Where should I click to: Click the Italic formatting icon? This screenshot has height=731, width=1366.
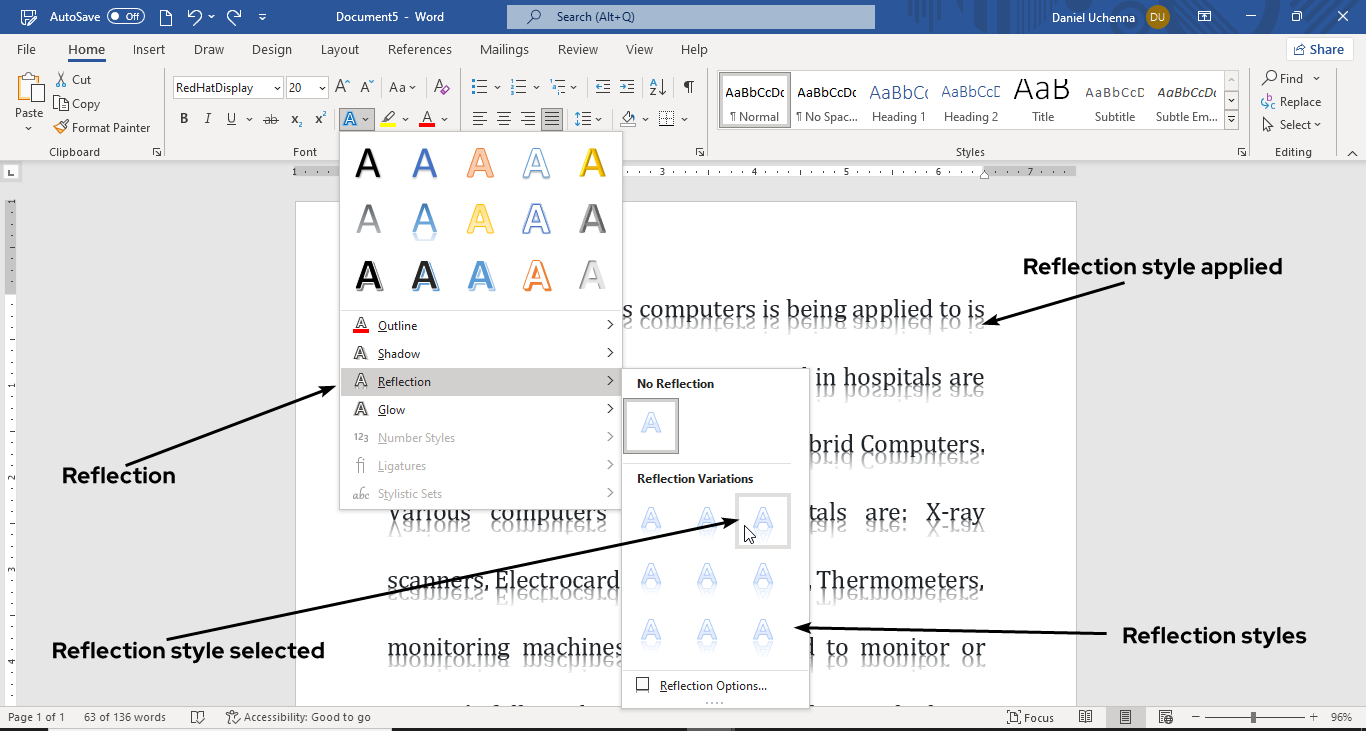[x=208, y=119]
